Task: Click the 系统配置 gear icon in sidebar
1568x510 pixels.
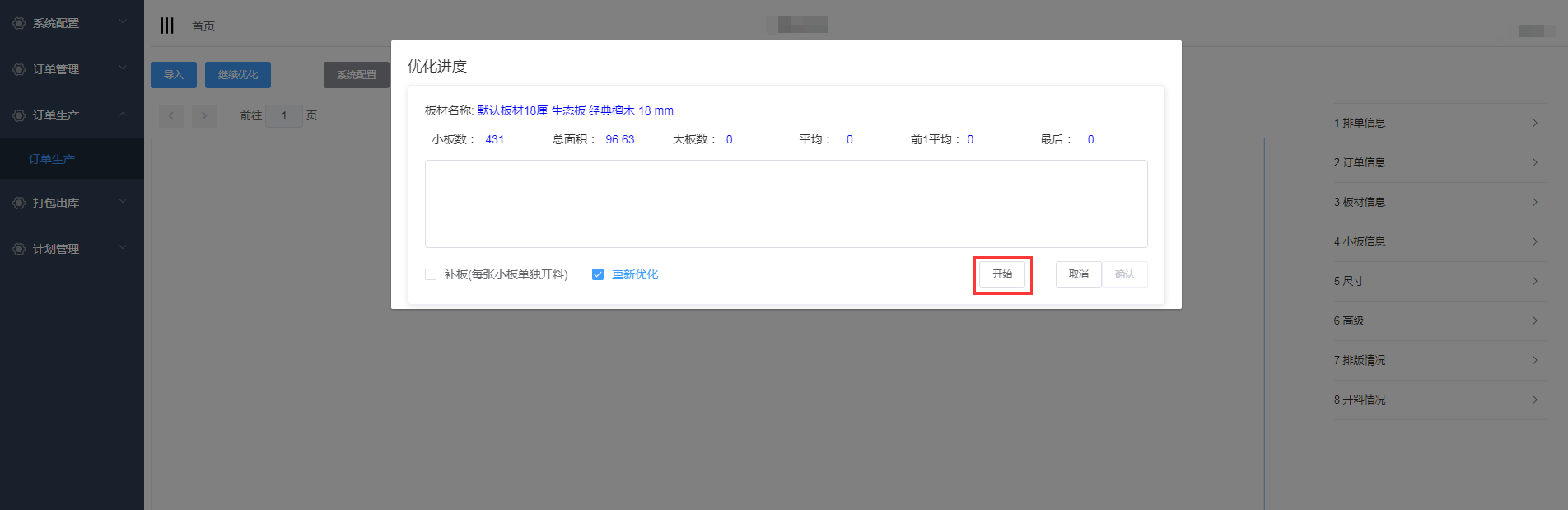Action: [x=19, y=23]
